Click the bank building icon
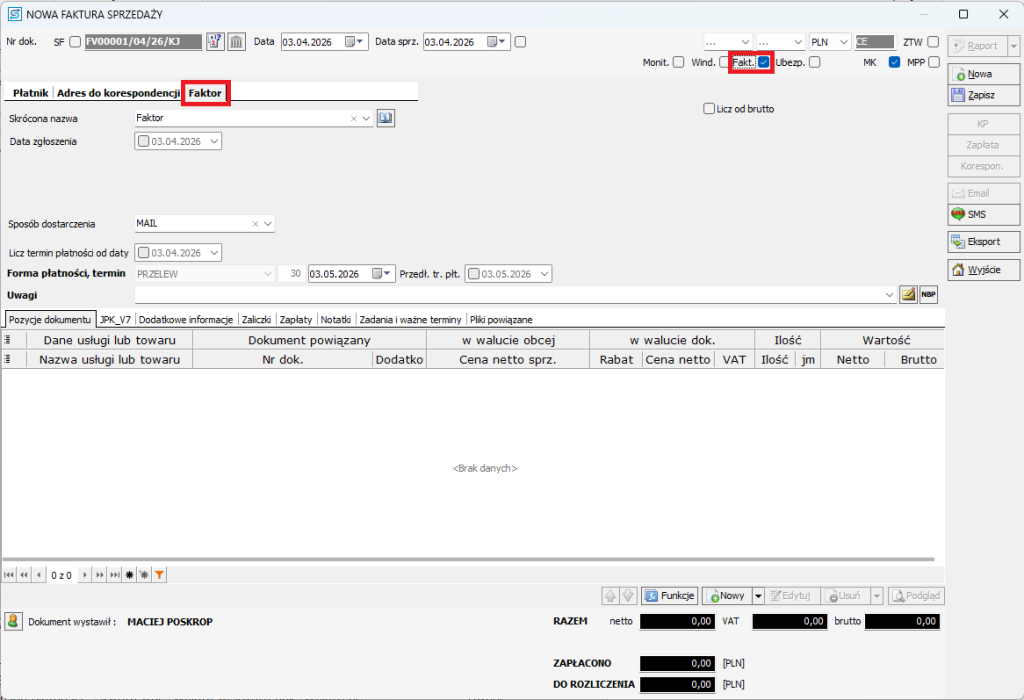This screenshot has width=1024, height=700. (236, 42)
